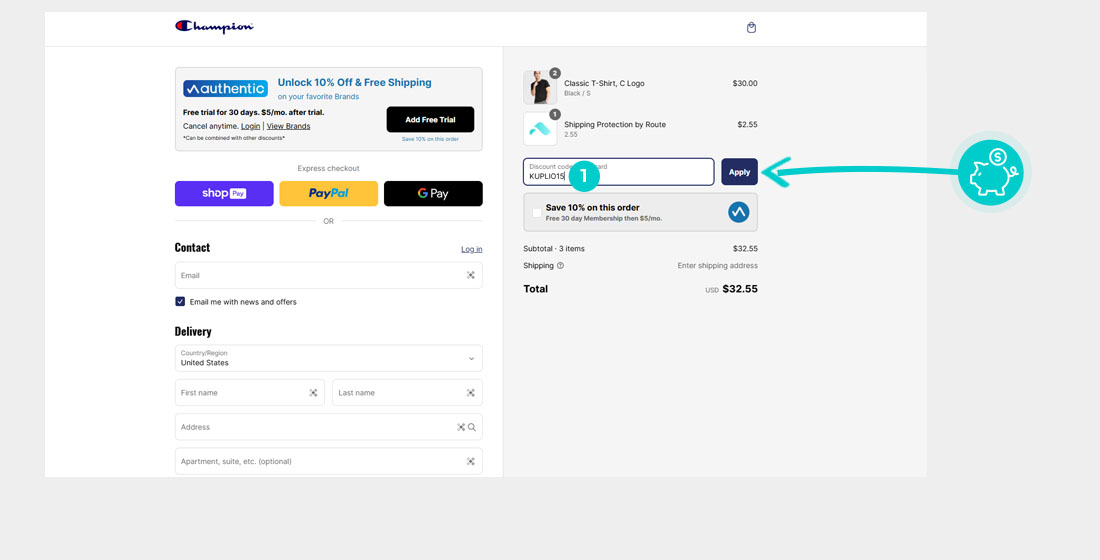Follow the authentic Login link

point(250,126)
